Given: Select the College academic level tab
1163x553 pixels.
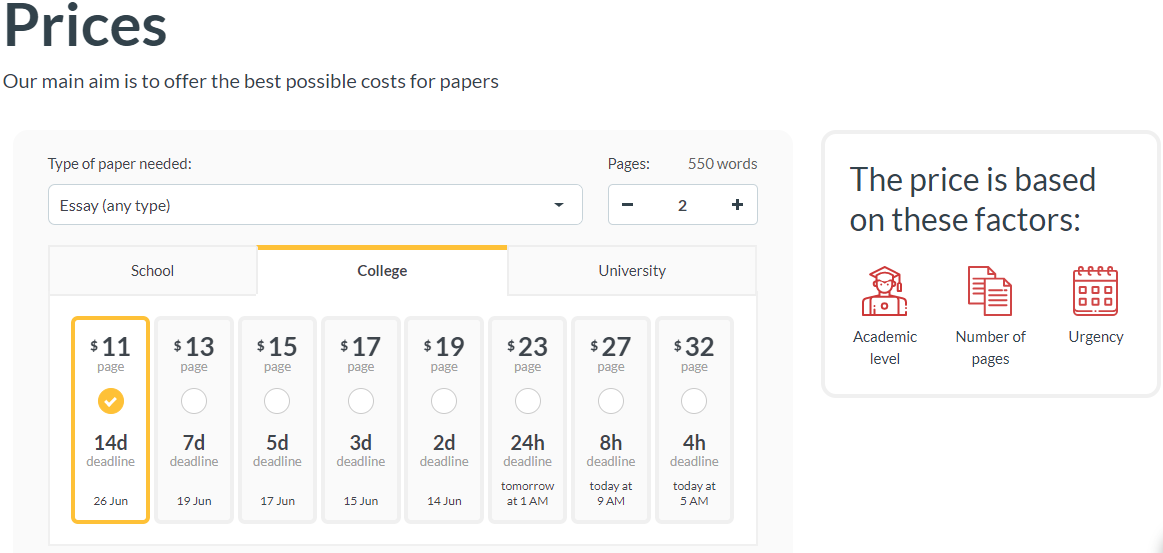Looking at the screenshot, I should 382,271.
